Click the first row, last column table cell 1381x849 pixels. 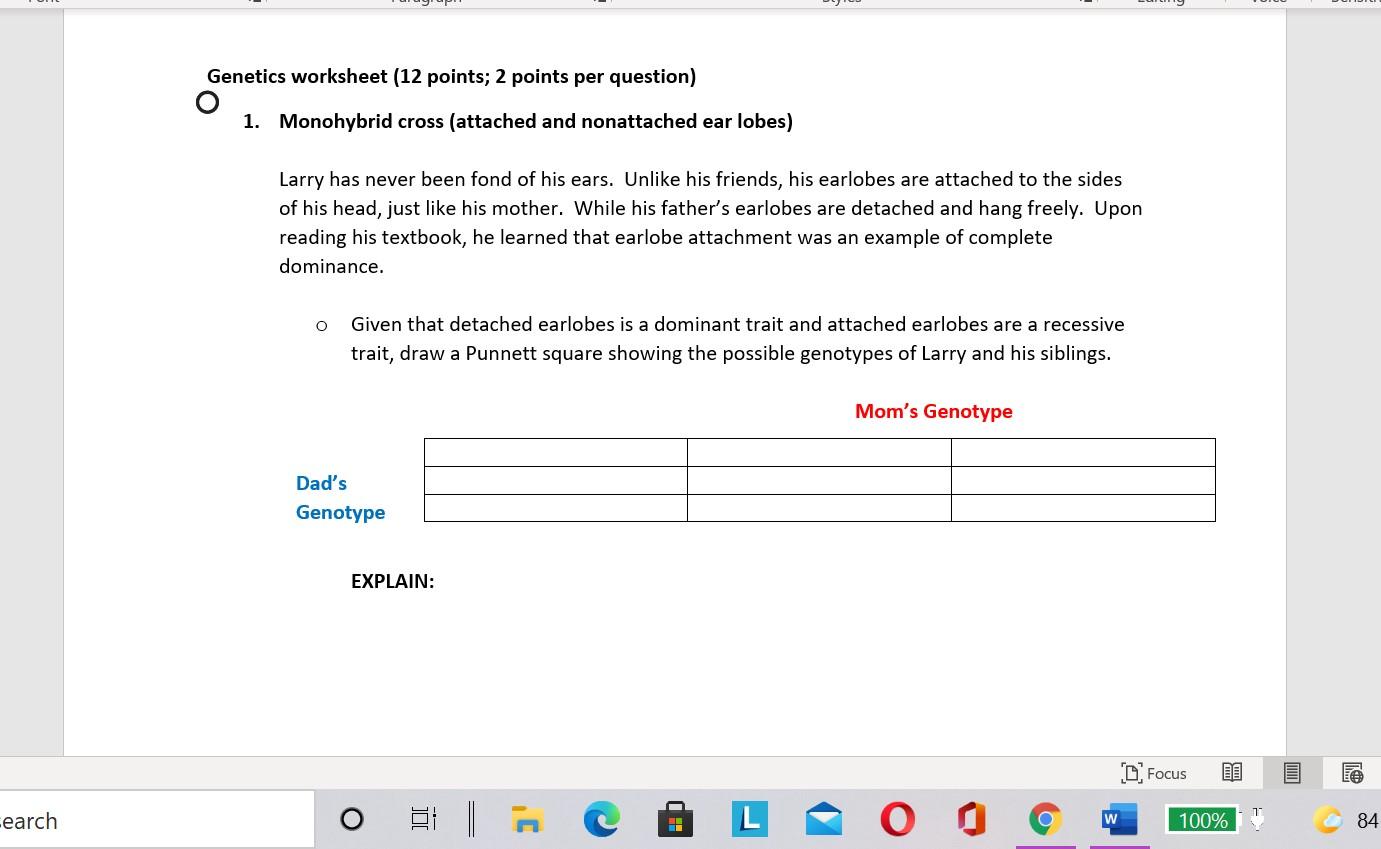point(1083,452)
